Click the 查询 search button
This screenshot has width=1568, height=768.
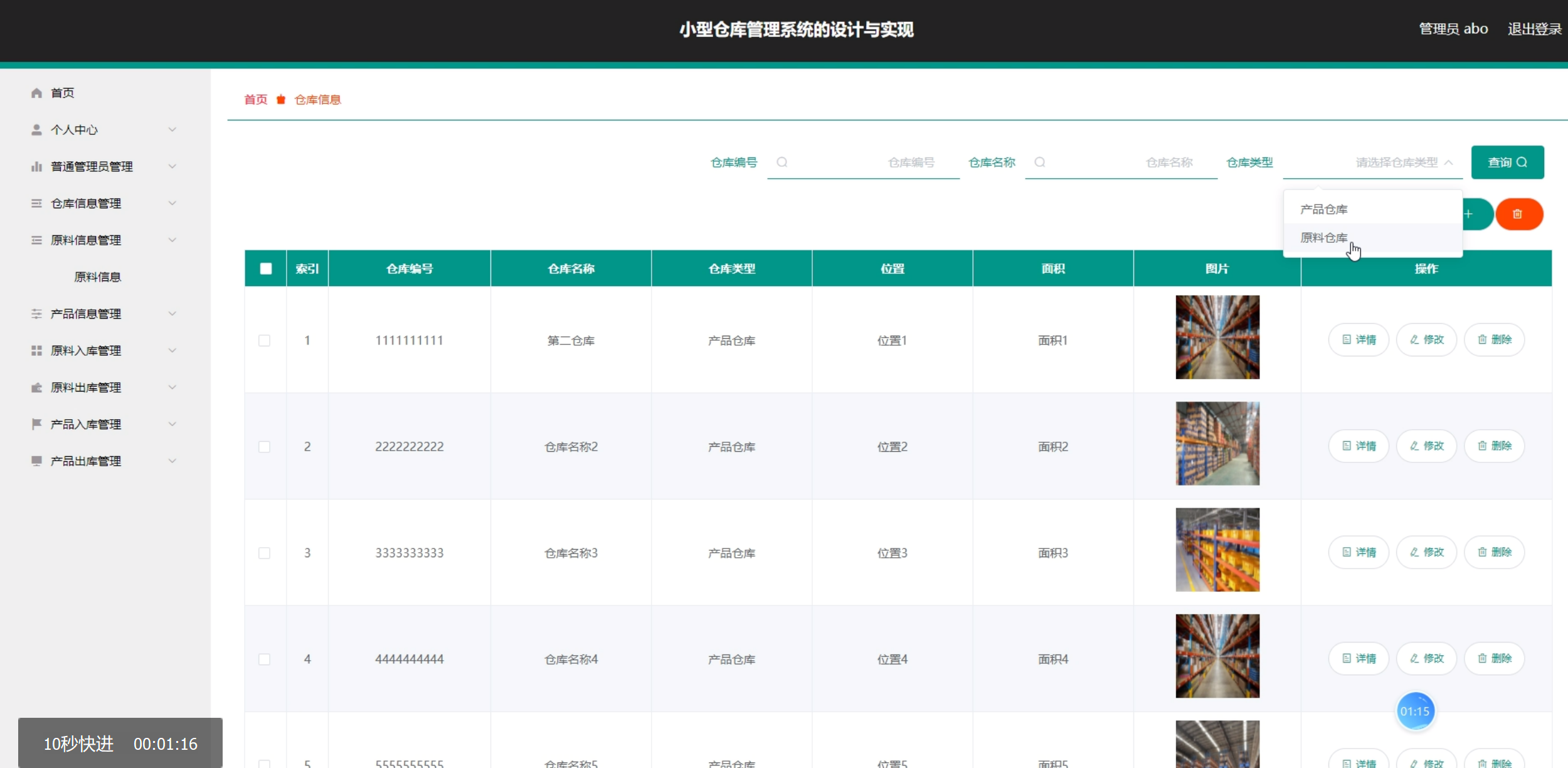pos(1507,163)
